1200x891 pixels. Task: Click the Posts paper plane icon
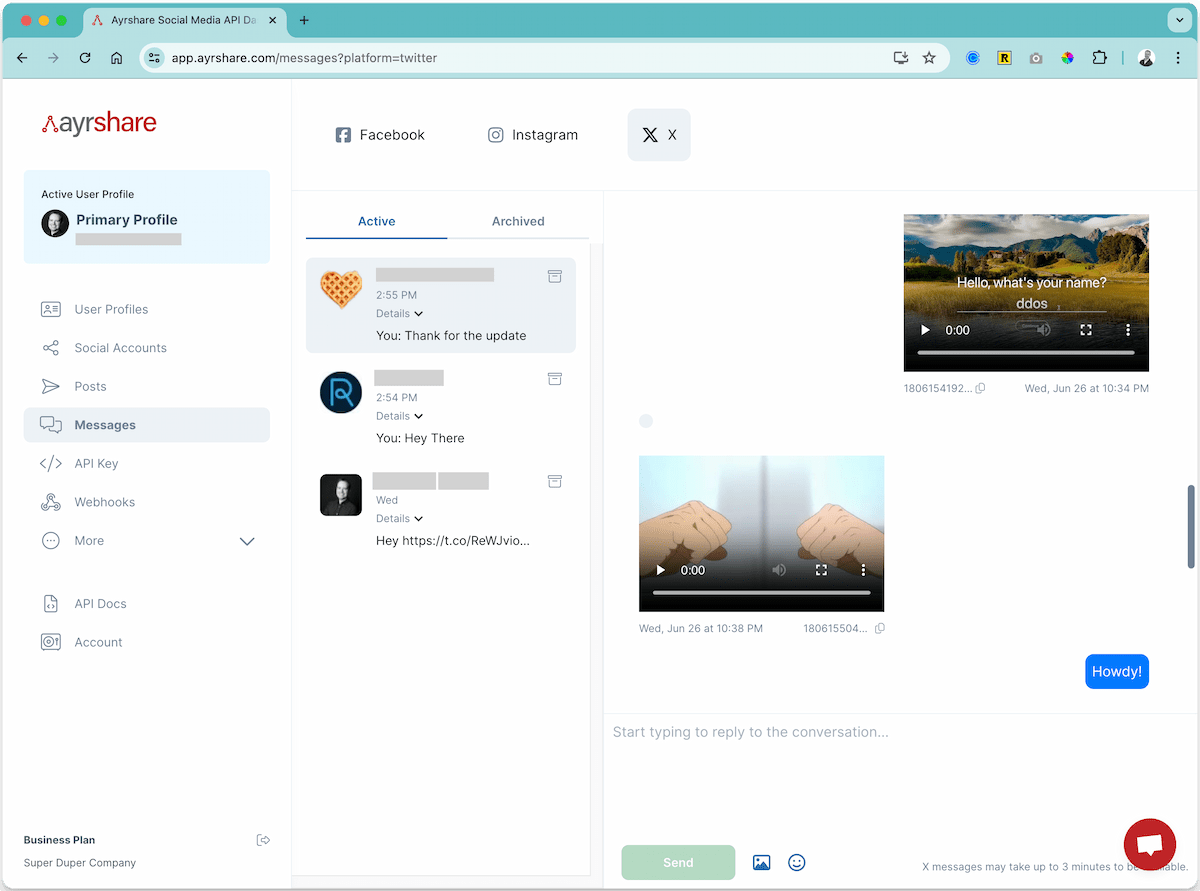[x=51, y=386]
